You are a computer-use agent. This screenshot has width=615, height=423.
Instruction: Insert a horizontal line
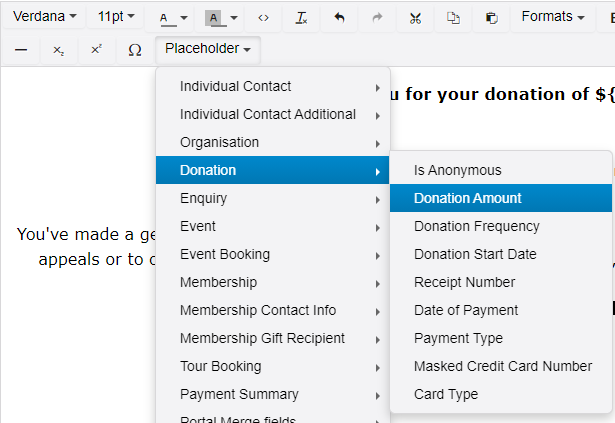coord(21,49)
